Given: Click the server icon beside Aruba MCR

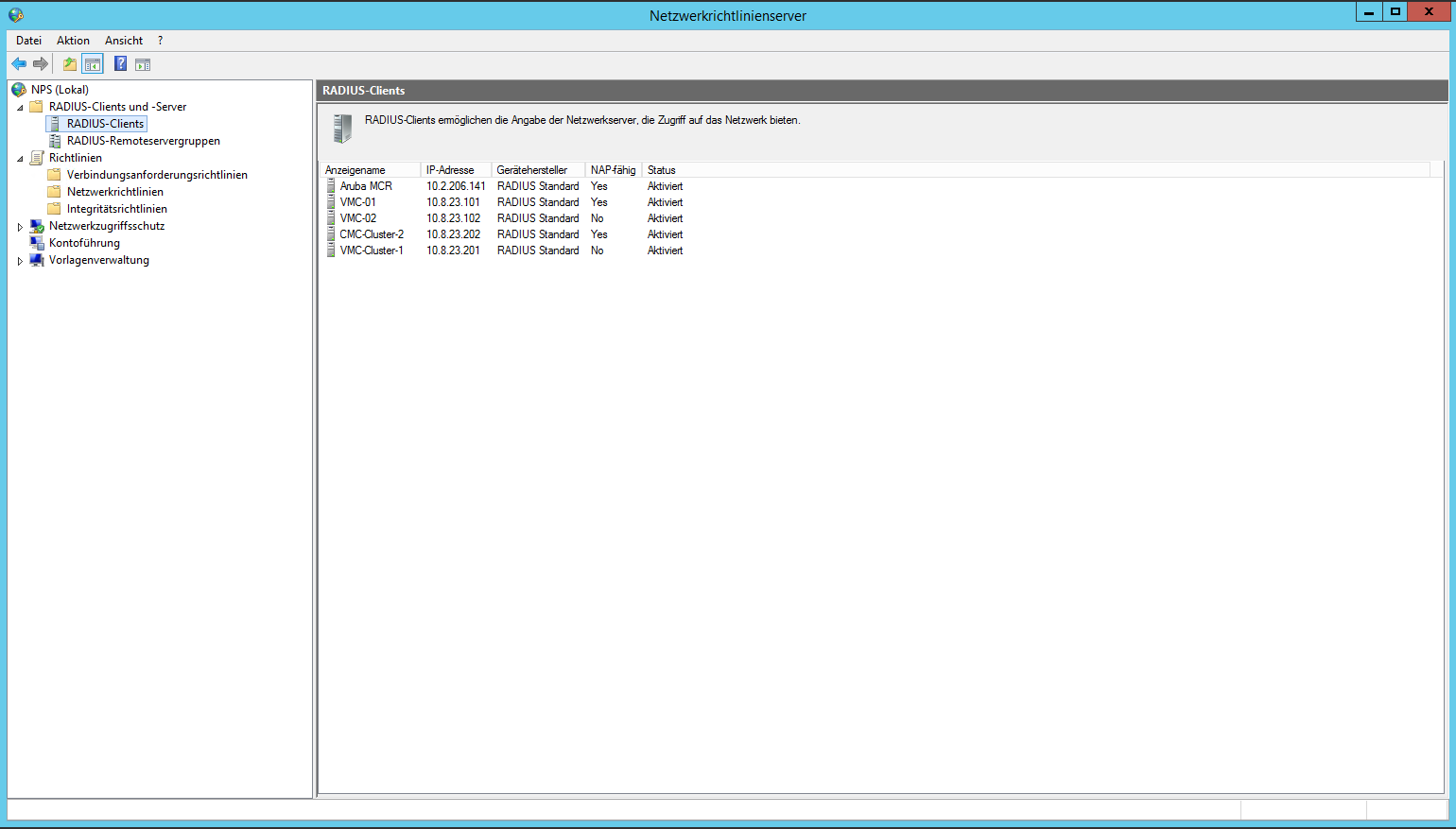Looking at the screenshot, I should point(331,186).
